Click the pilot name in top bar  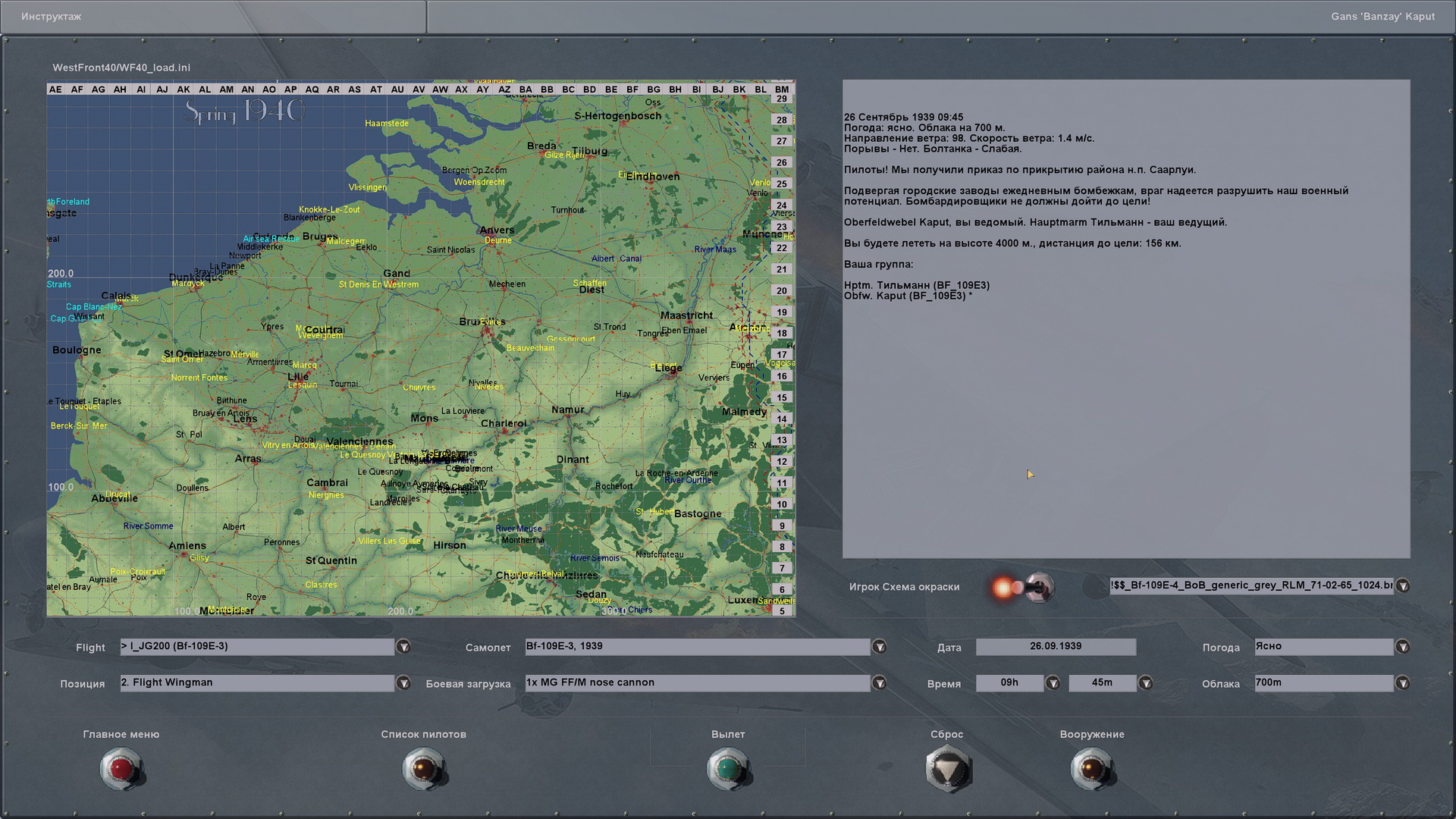point(1382,17)
